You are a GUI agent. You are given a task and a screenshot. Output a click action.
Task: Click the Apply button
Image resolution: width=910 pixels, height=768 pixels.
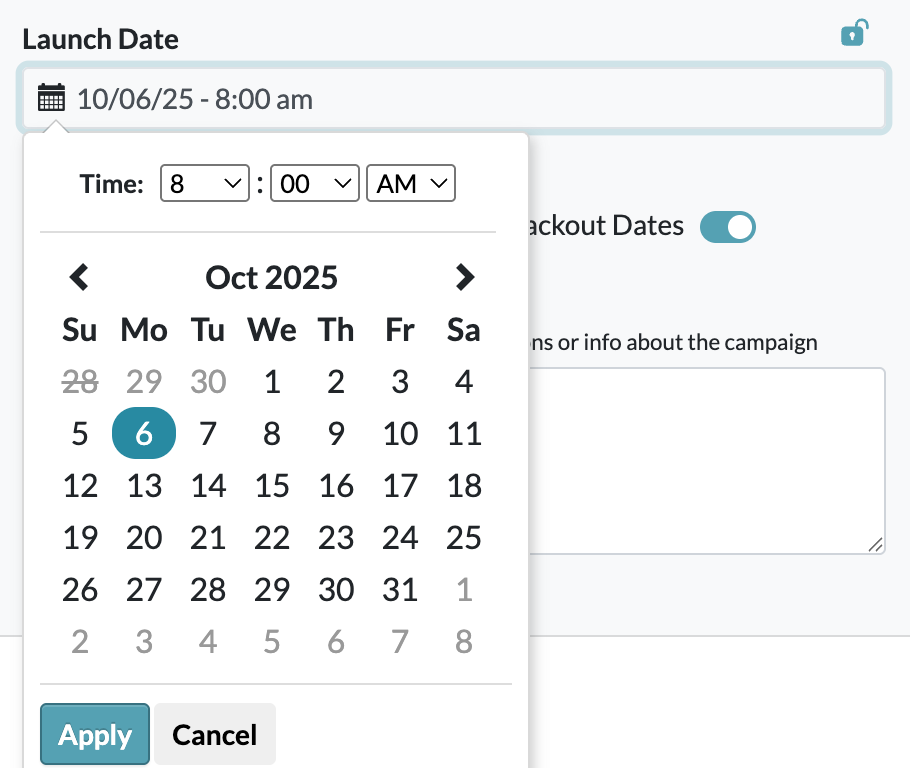pyautogui.click(x=95, y=736)
